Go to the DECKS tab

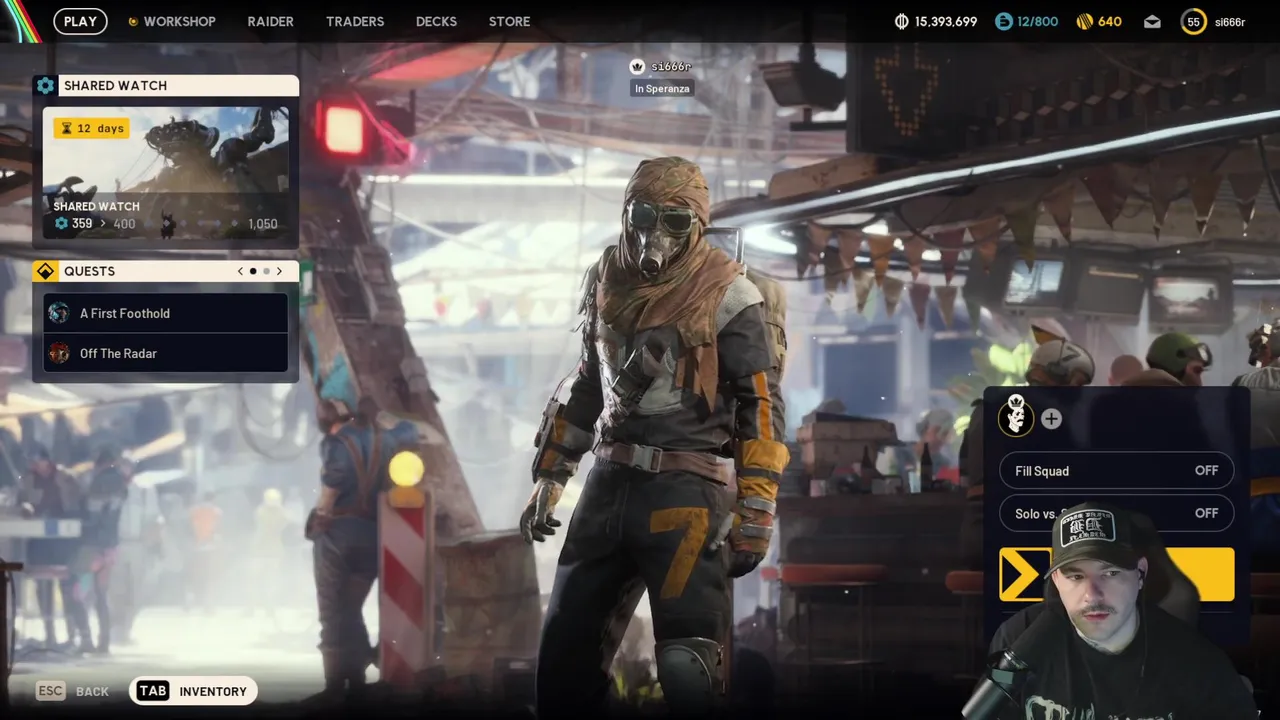point(436,21)
